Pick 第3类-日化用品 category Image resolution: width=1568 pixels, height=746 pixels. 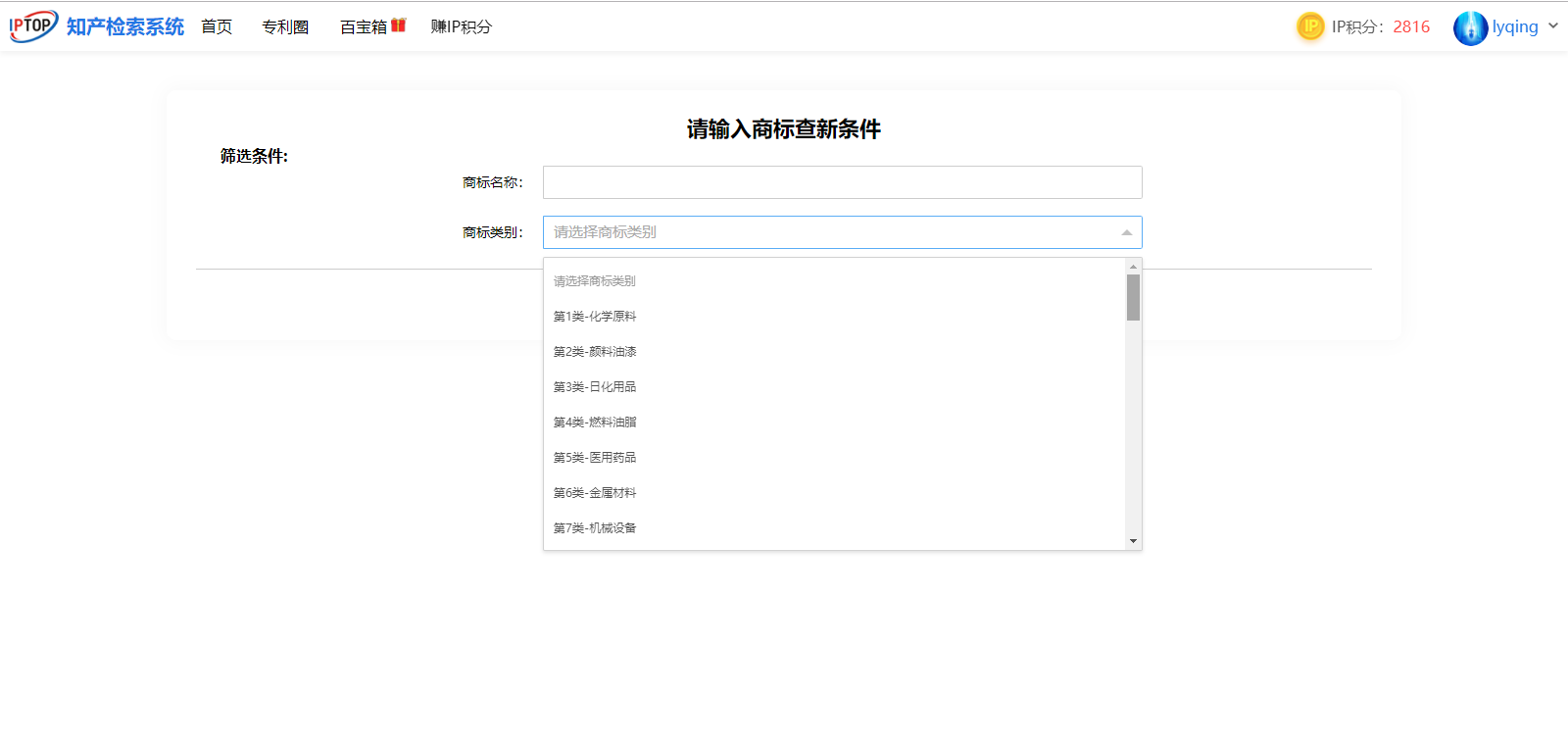tap(595, 387)
